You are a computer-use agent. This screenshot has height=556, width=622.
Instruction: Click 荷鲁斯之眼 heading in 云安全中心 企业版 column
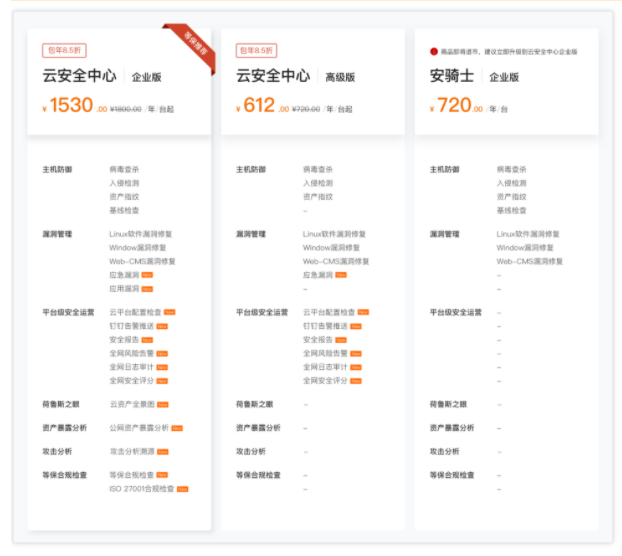[61, 404]
